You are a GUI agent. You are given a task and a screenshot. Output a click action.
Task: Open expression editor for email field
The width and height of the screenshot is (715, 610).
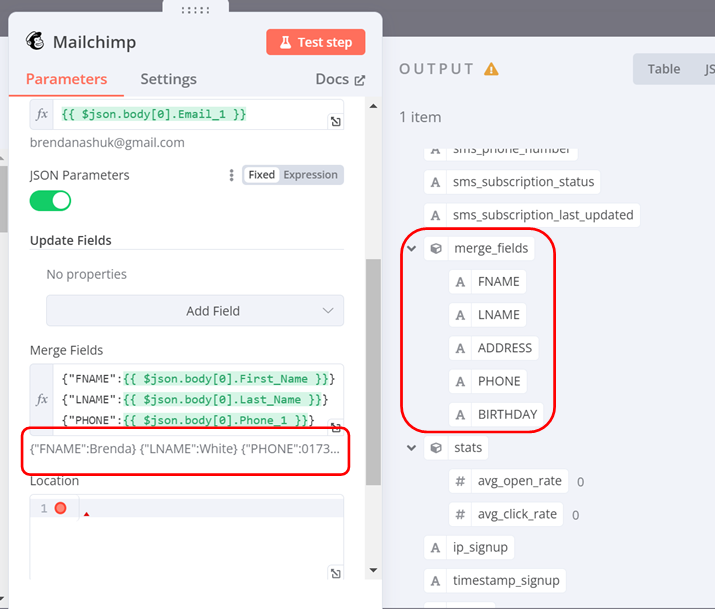coord(336,121)
